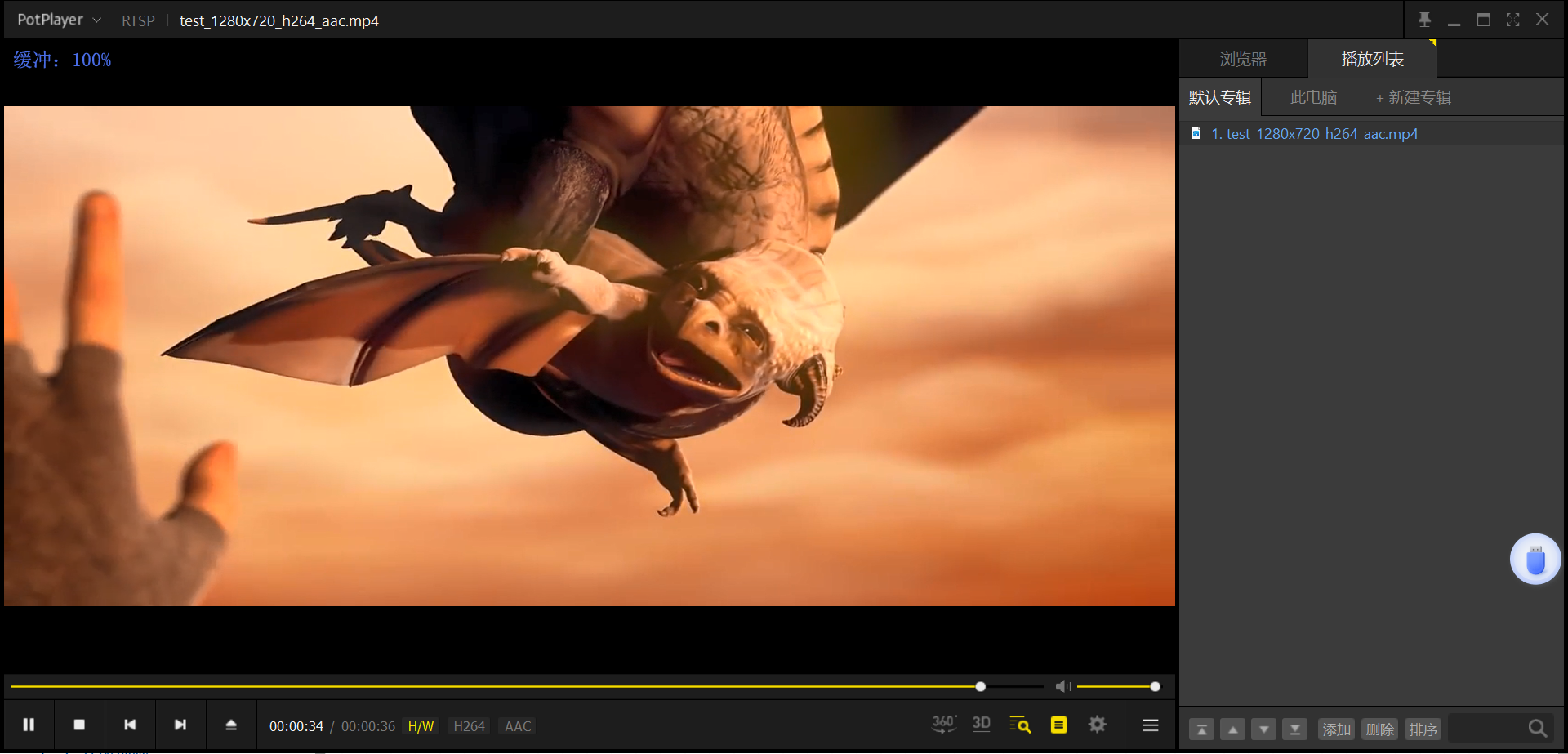Open the chapter/bookmark search icon

pos(1019,725)
